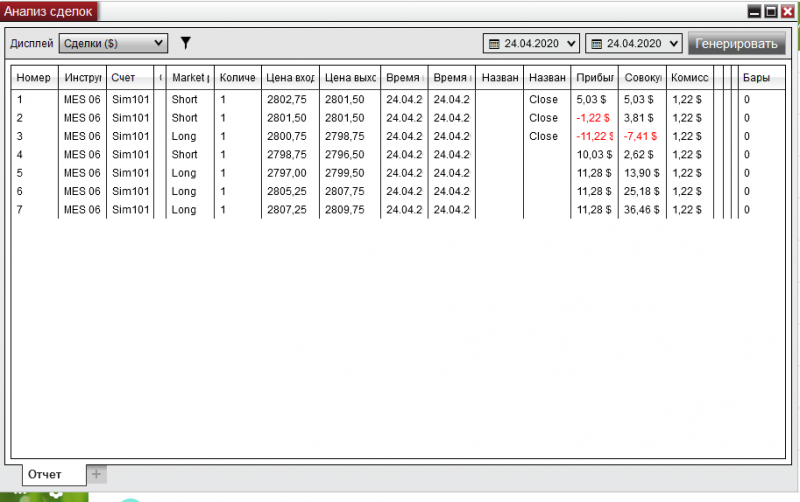This screenshot has height=502, width=800.
Task: Click calendar icon in start date field
Action: 494,44
